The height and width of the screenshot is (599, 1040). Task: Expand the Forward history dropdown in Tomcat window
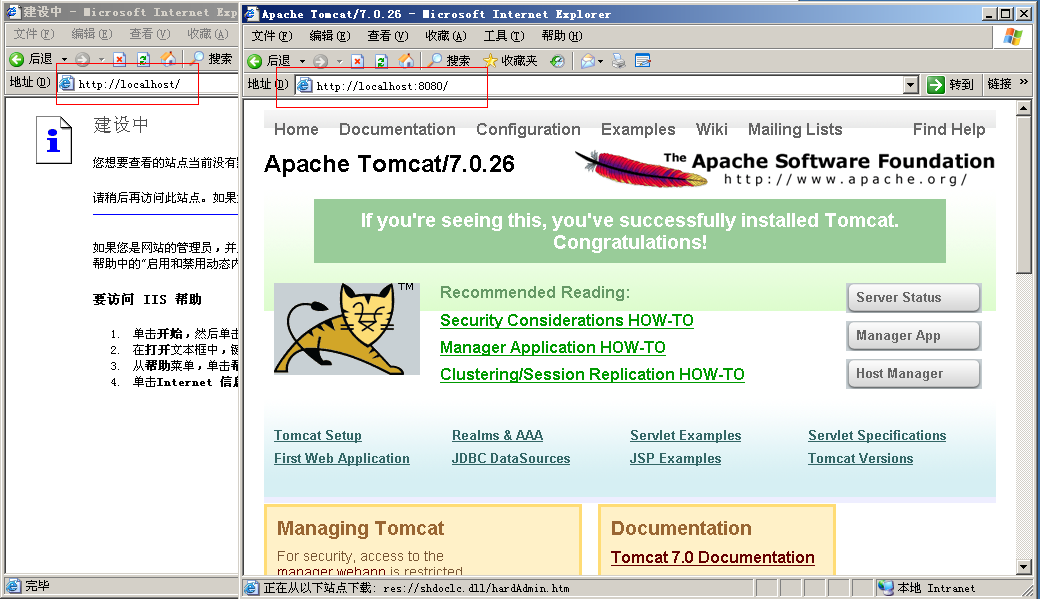[x=340, y=62]
